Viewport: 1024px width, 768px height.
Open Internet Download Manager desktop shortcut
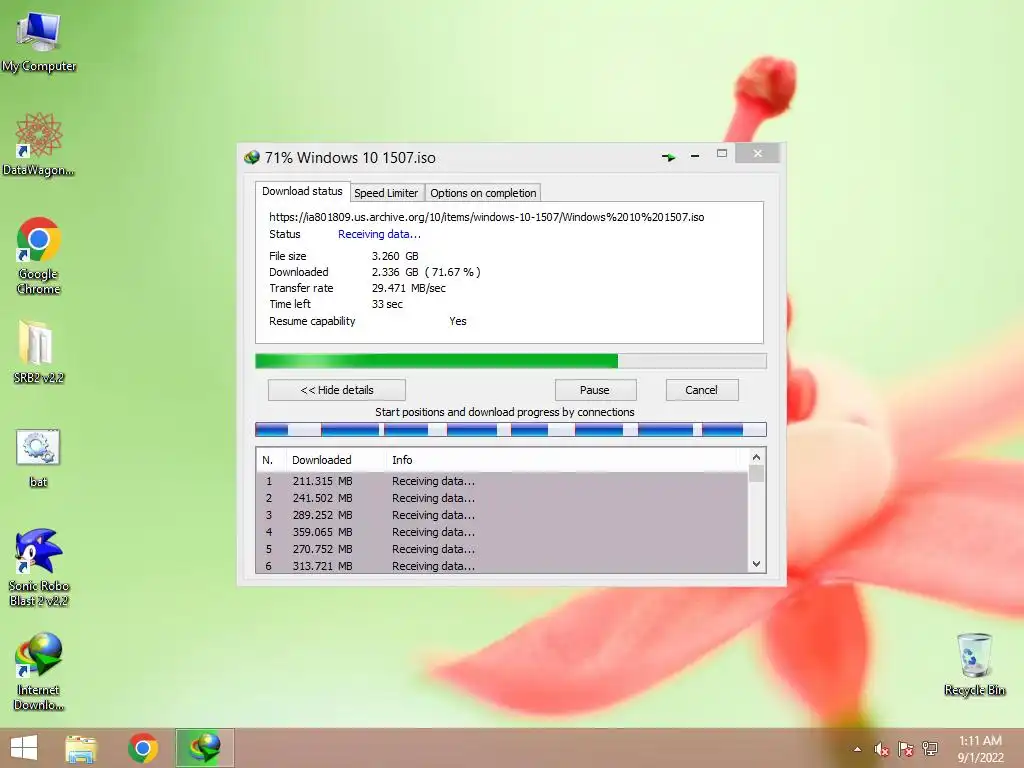[x=39, y=671]
